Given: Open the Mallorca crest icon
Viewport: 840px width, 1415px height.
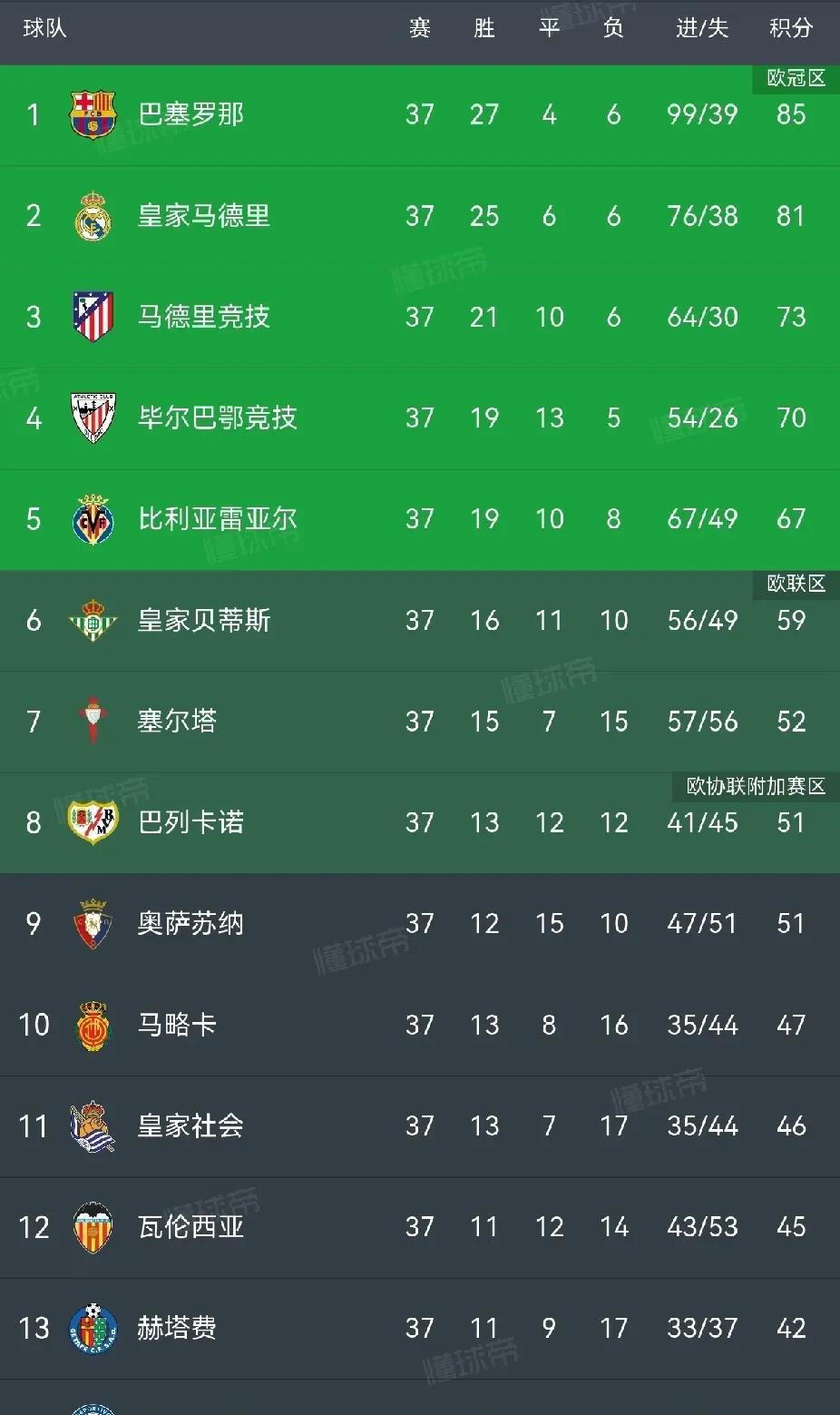Looking at the screenshot, I should pyautogui.click(x=93, y=1026).
